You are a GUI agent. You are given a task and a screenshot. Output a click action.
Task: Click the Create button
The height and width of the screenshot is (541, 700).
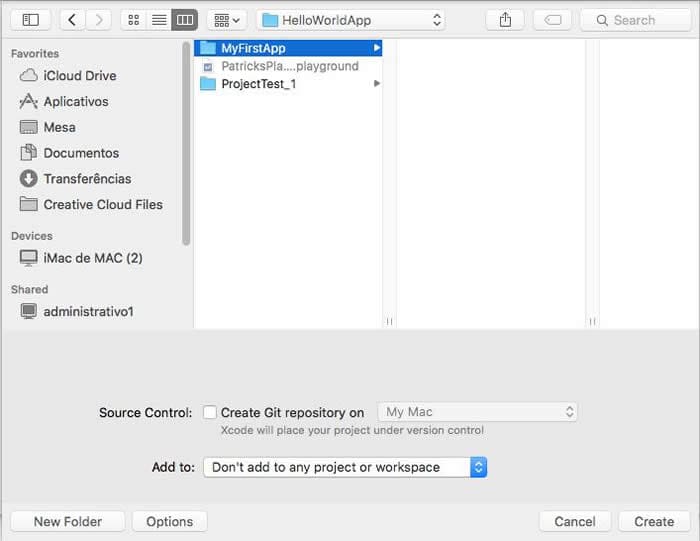click(x=654, y=521)
